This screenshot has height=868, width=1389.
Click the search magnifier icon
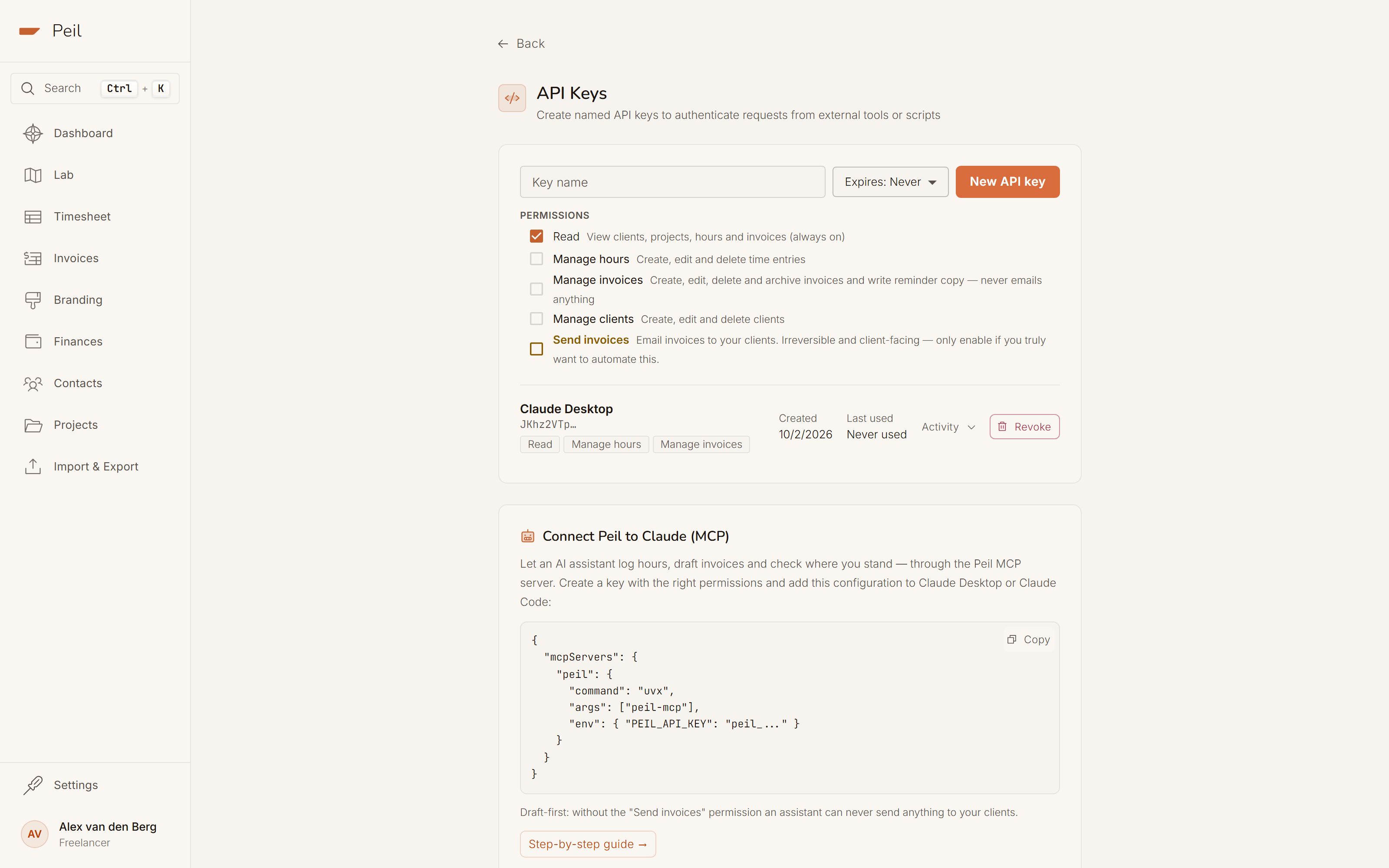pyautogui.click(x=27, y=89)
